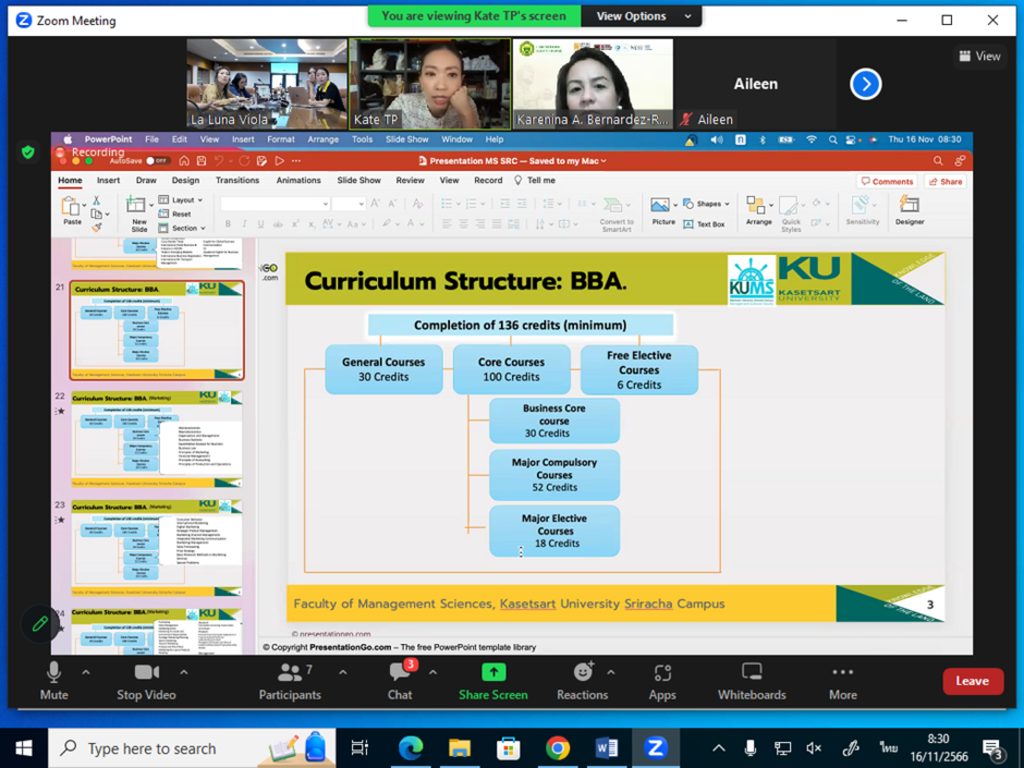Expand the arrow beside Reactions
The image size is (1024, 768).
click(611, 672)
